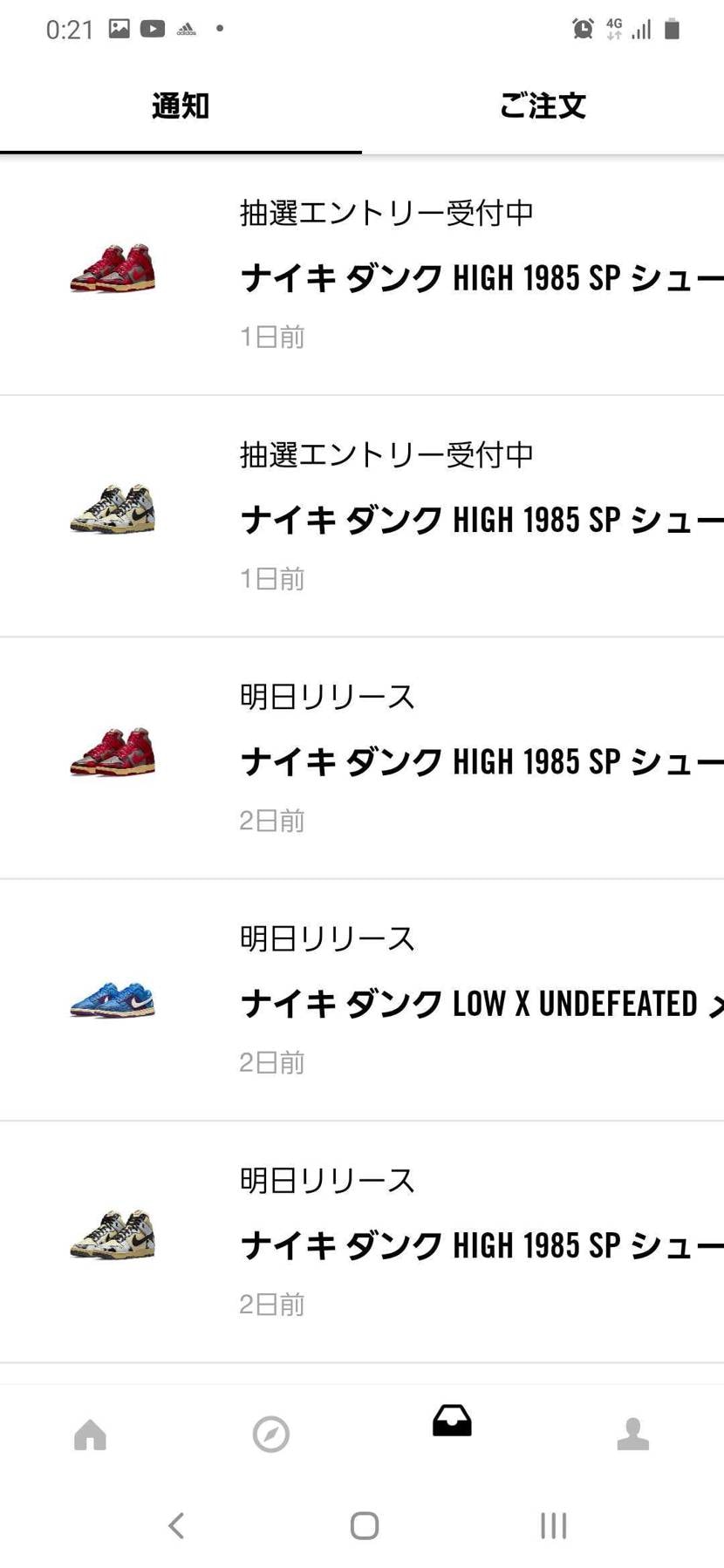The width and height of the screenshot is (724, 1568).
Task: Open the Home feed via house icon
Action: [90, 1434]
